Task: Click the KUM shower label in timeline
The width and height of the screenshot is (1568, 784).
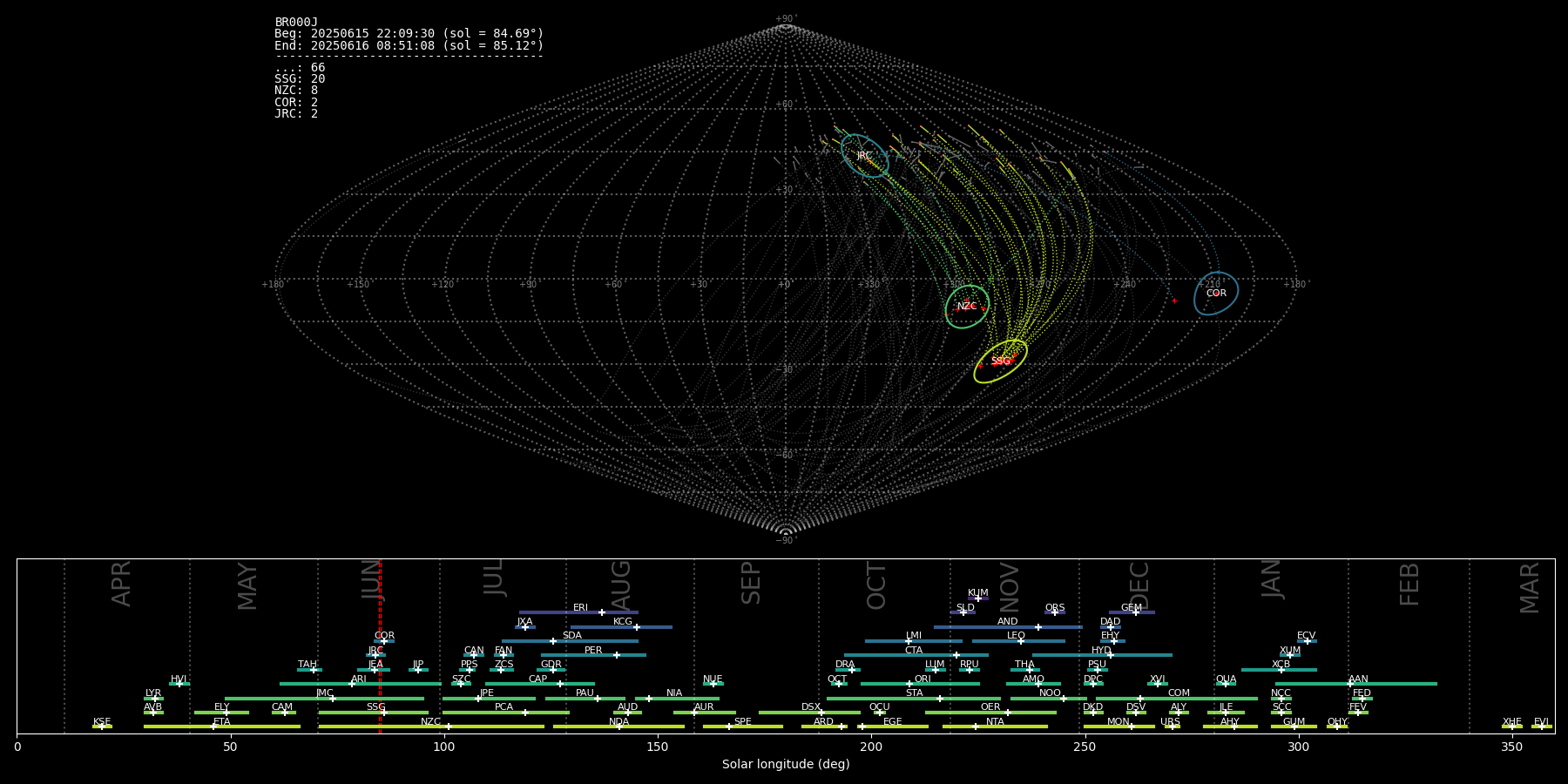Action: (x=977, y=593)
